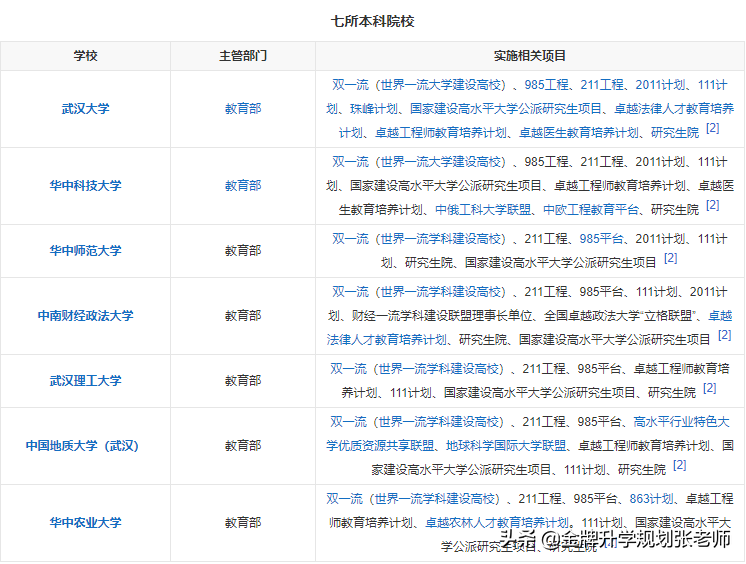Click the 教育部 link in 华中科技大学 row

point(243,186)
